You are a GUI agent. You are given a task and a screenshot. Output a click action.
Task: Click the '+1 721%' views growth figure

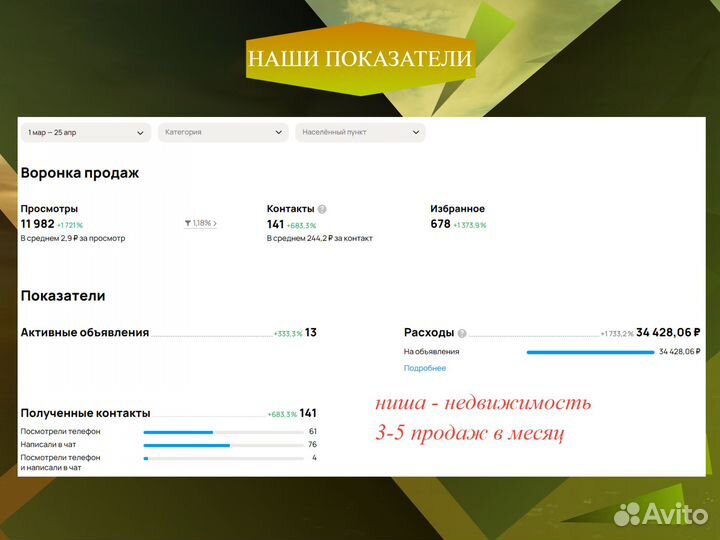pos(70,225)
